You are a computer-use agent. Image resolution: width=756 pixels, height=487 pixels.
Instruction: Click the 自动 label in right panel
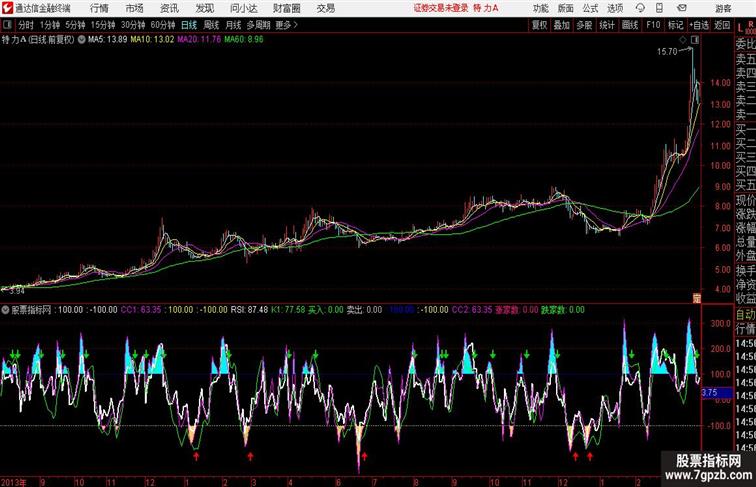click(745, 315)
